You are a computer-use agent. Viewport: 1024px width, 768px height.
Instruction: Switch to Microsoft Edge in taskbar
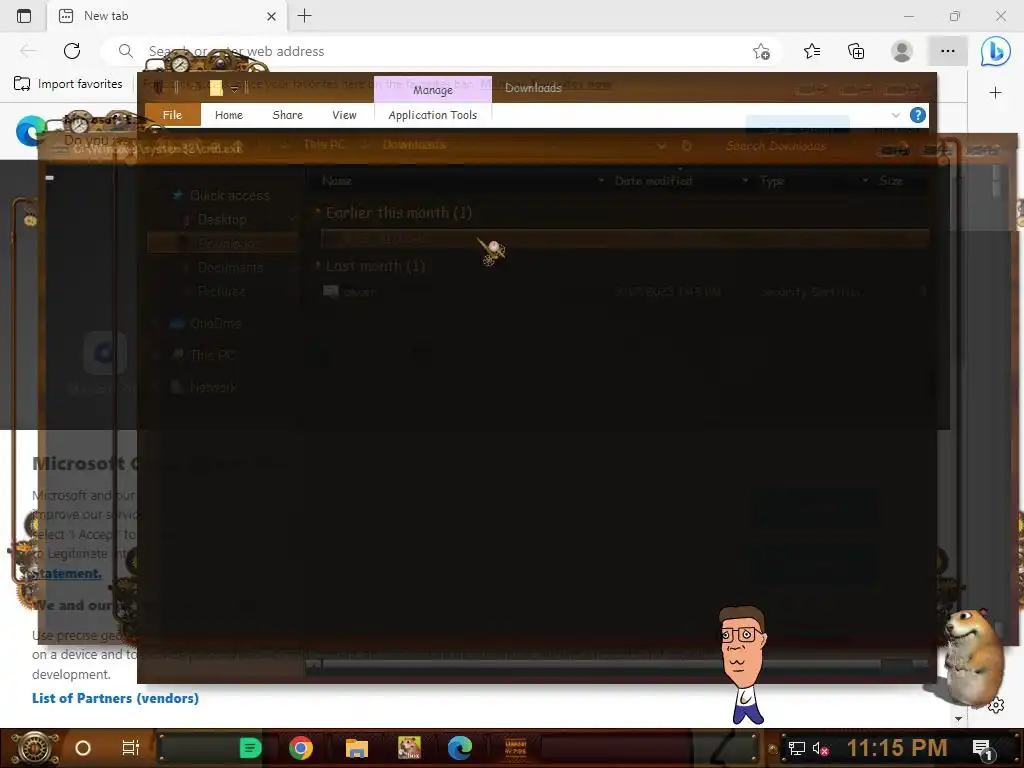[460, 748]
